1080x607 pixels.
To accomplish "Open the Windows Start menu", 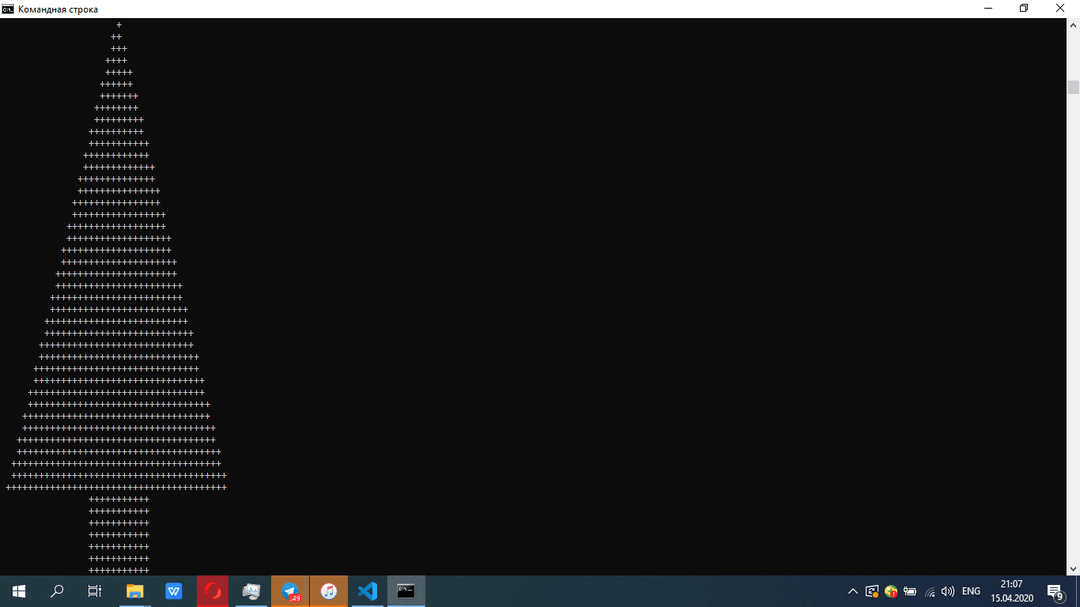I will coord(18,591).
